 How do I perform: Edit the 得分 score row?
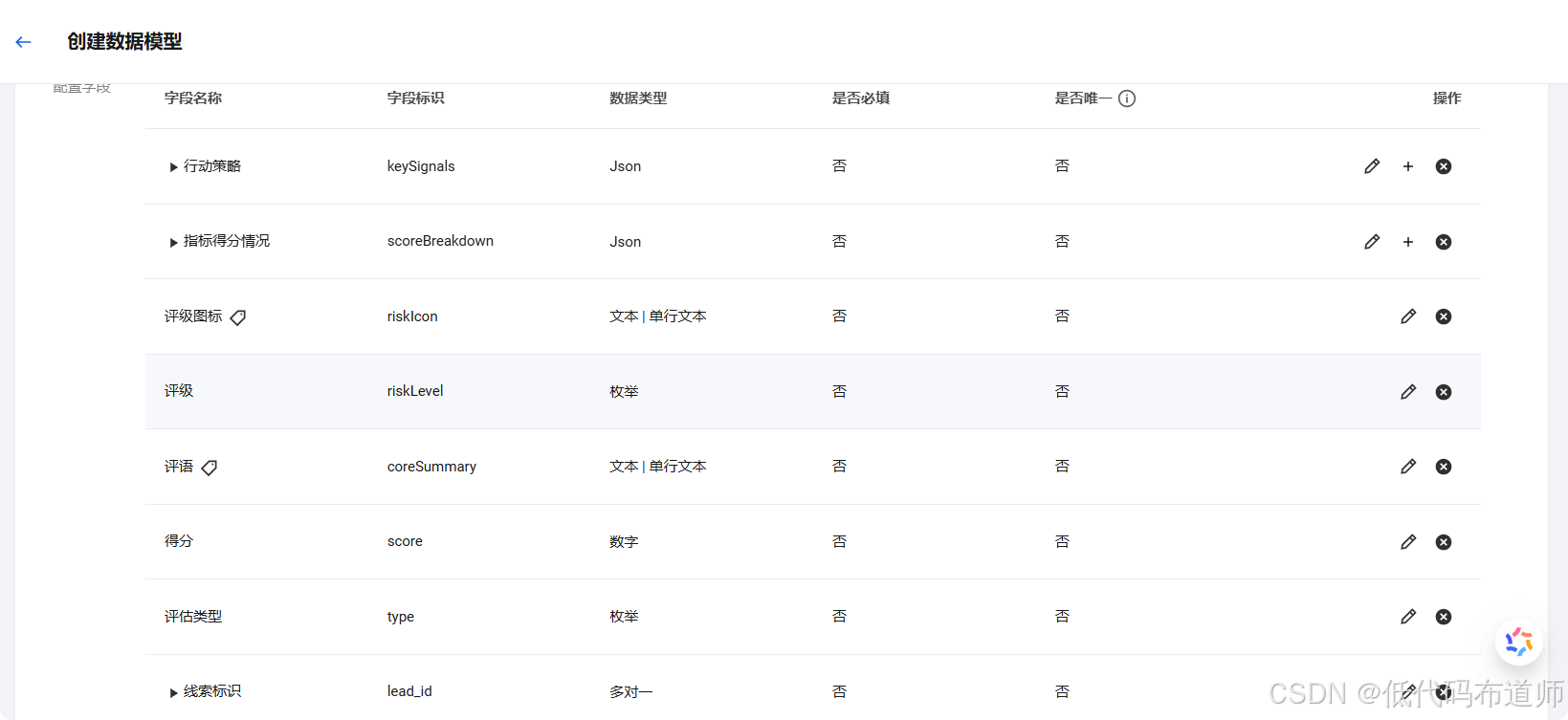pos(1408,542)
